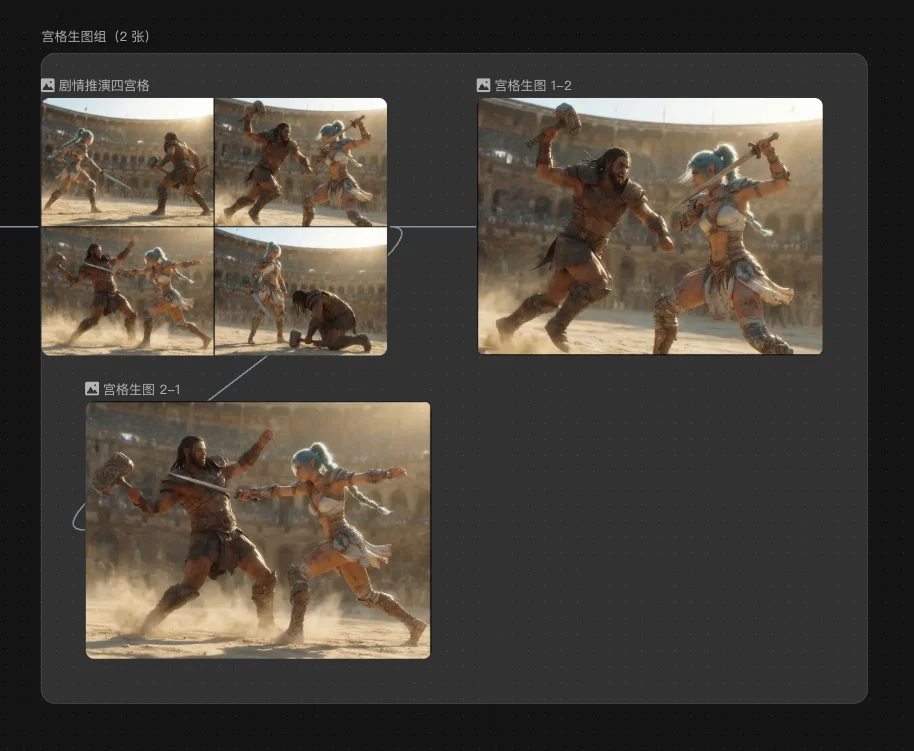Viewport: 914px width, 751px height.
Task: Click incoming connection line left of four-grid
Action: point(20,227)
